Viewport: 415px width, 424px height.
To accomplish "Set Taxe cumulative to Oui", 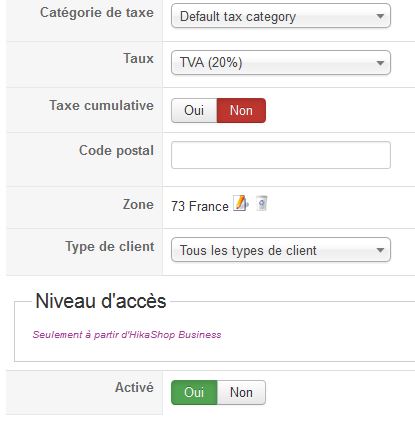I will coord(194,110).
